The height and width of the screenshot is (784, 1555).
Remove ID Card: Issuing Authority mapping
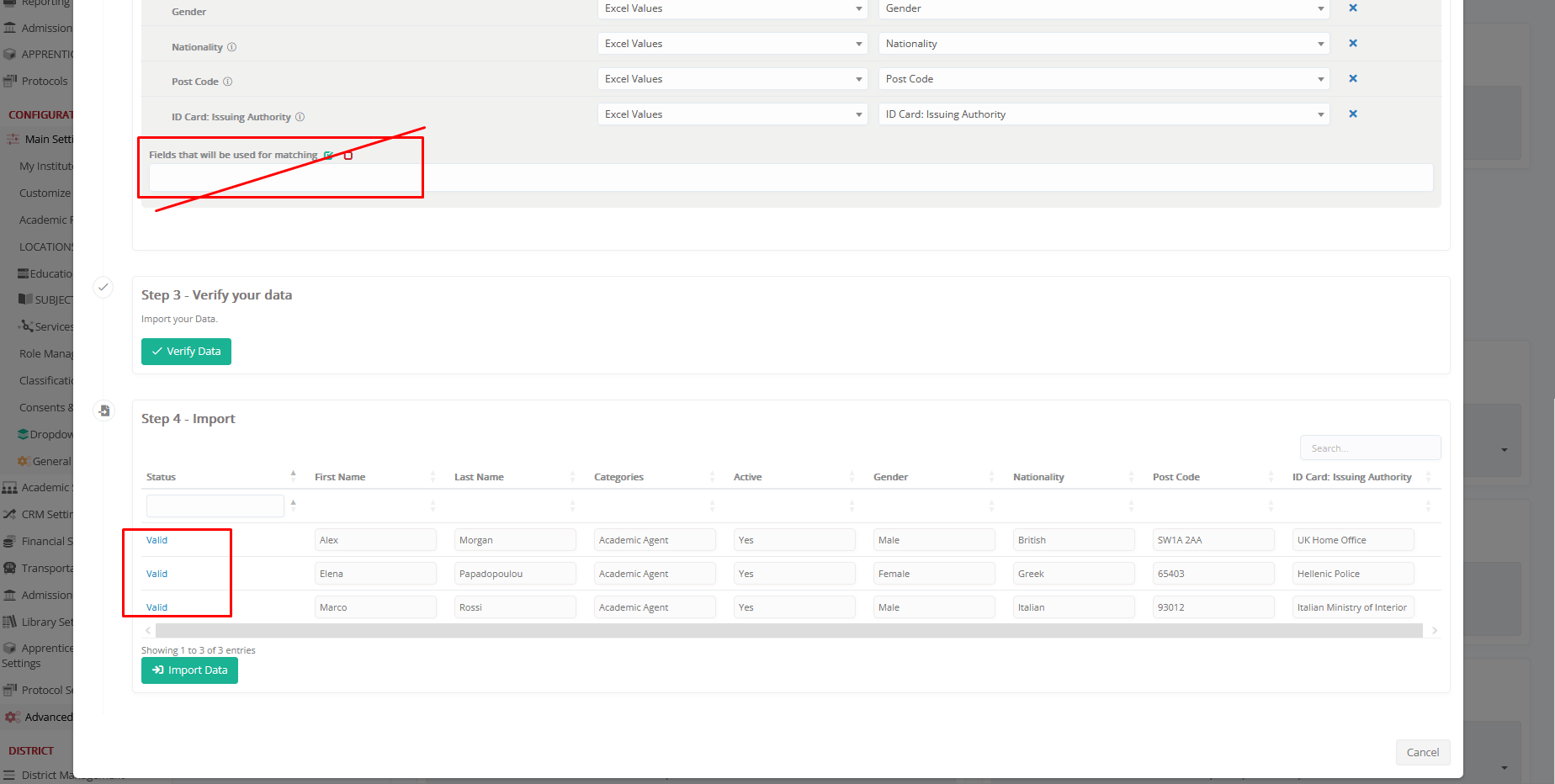coord(1353,114)
